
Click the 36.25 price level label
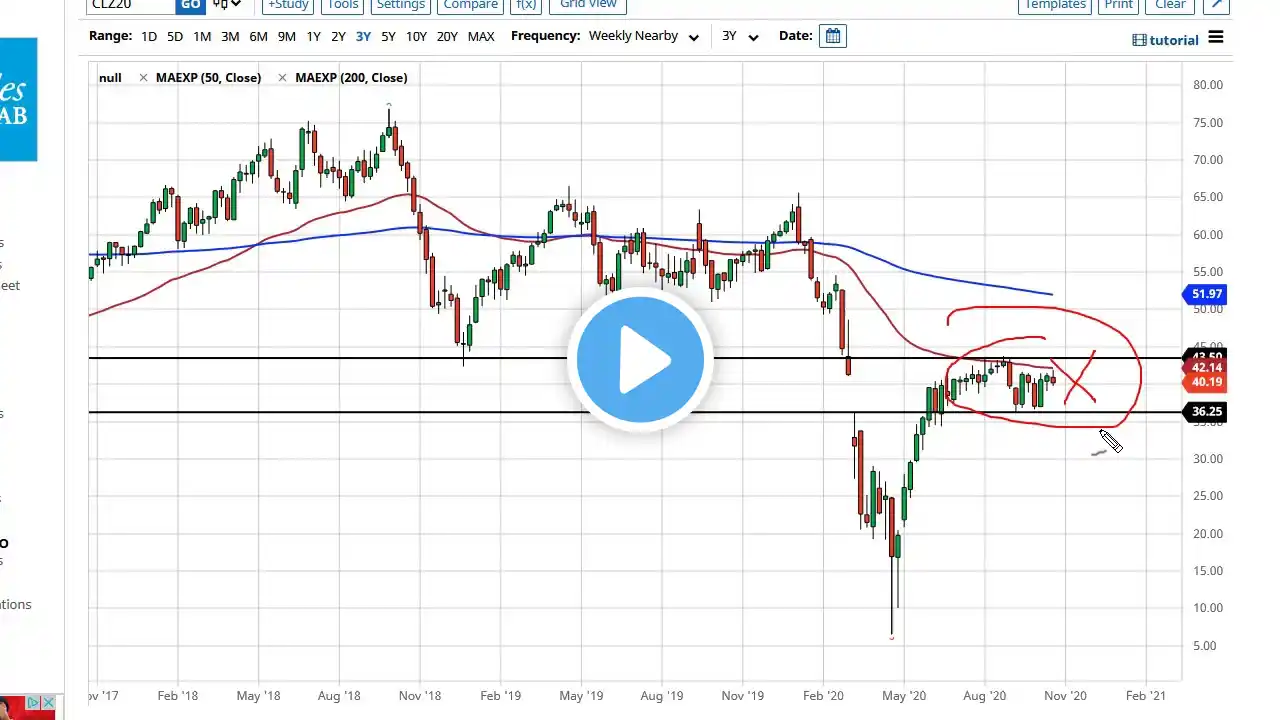1204,412
